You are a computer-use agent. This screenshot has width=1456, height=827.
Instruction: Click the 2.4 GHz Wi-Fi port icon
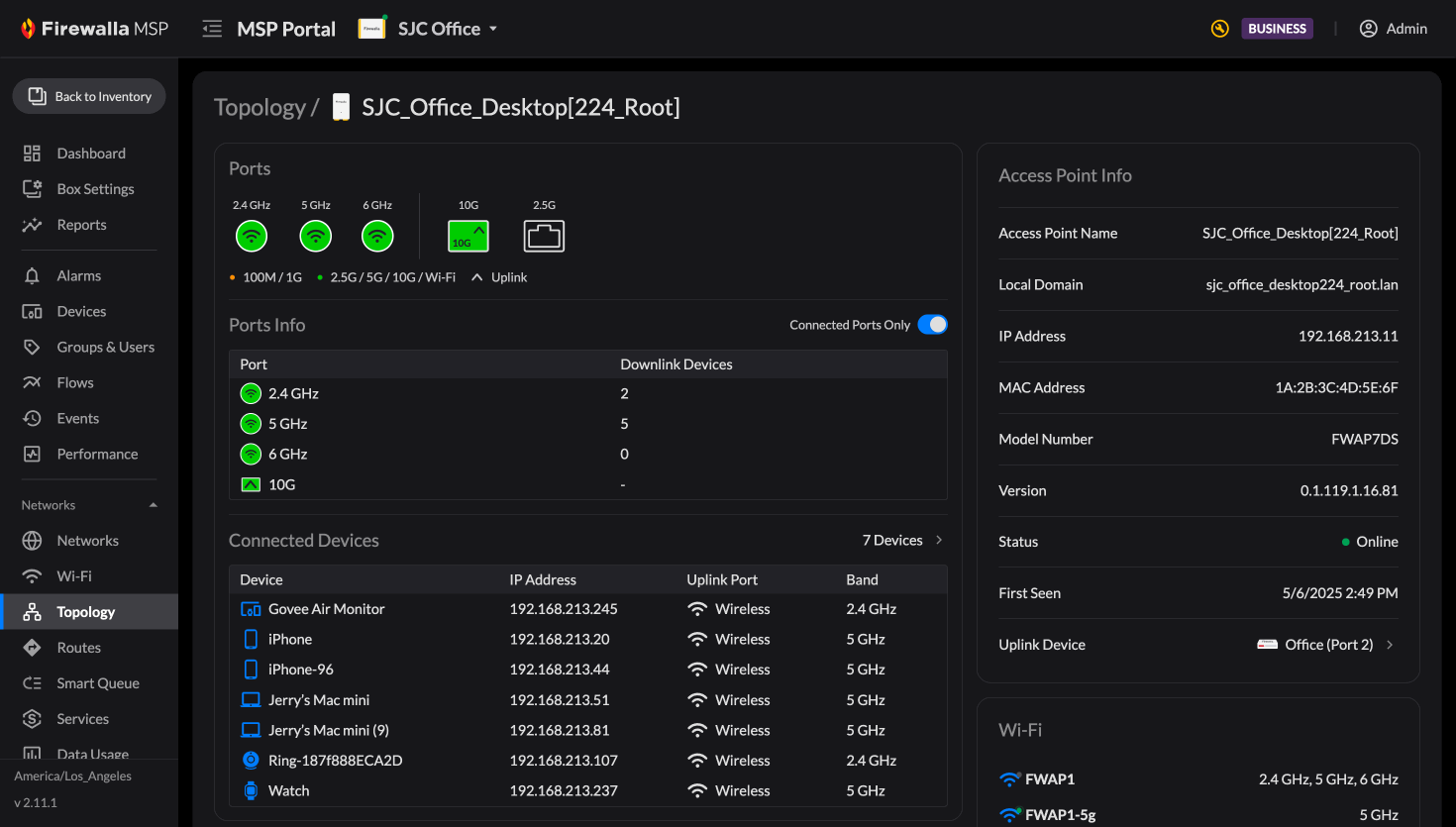[252, 237]
